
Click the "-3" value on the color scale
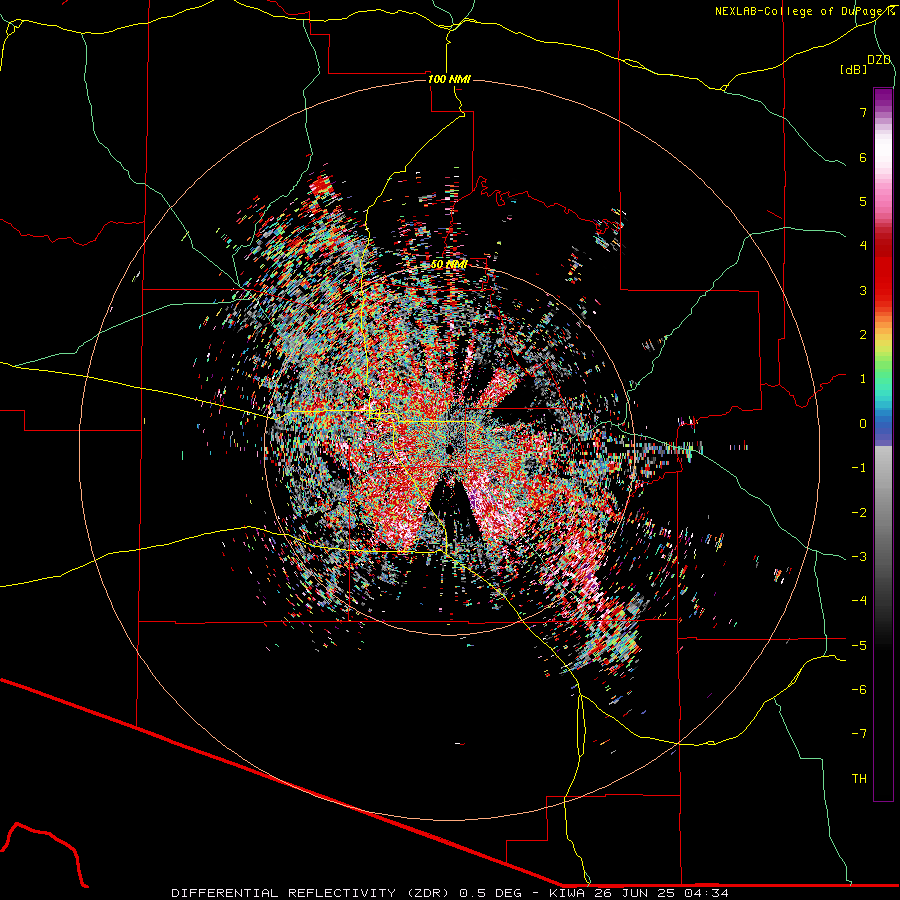tap(859, 557)
